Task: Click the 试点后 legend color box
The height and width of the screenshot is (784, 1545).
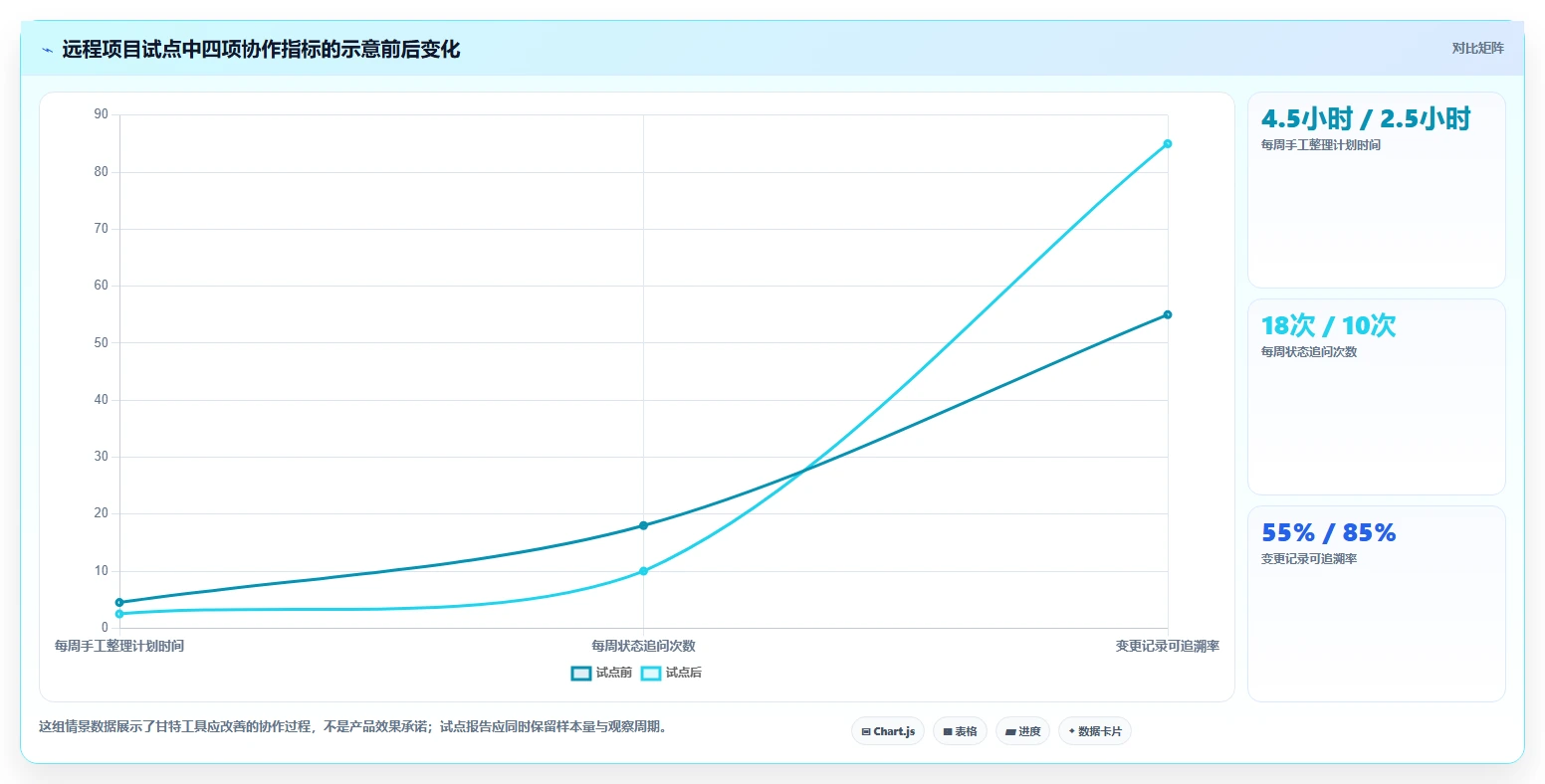Action: point(651,674)
